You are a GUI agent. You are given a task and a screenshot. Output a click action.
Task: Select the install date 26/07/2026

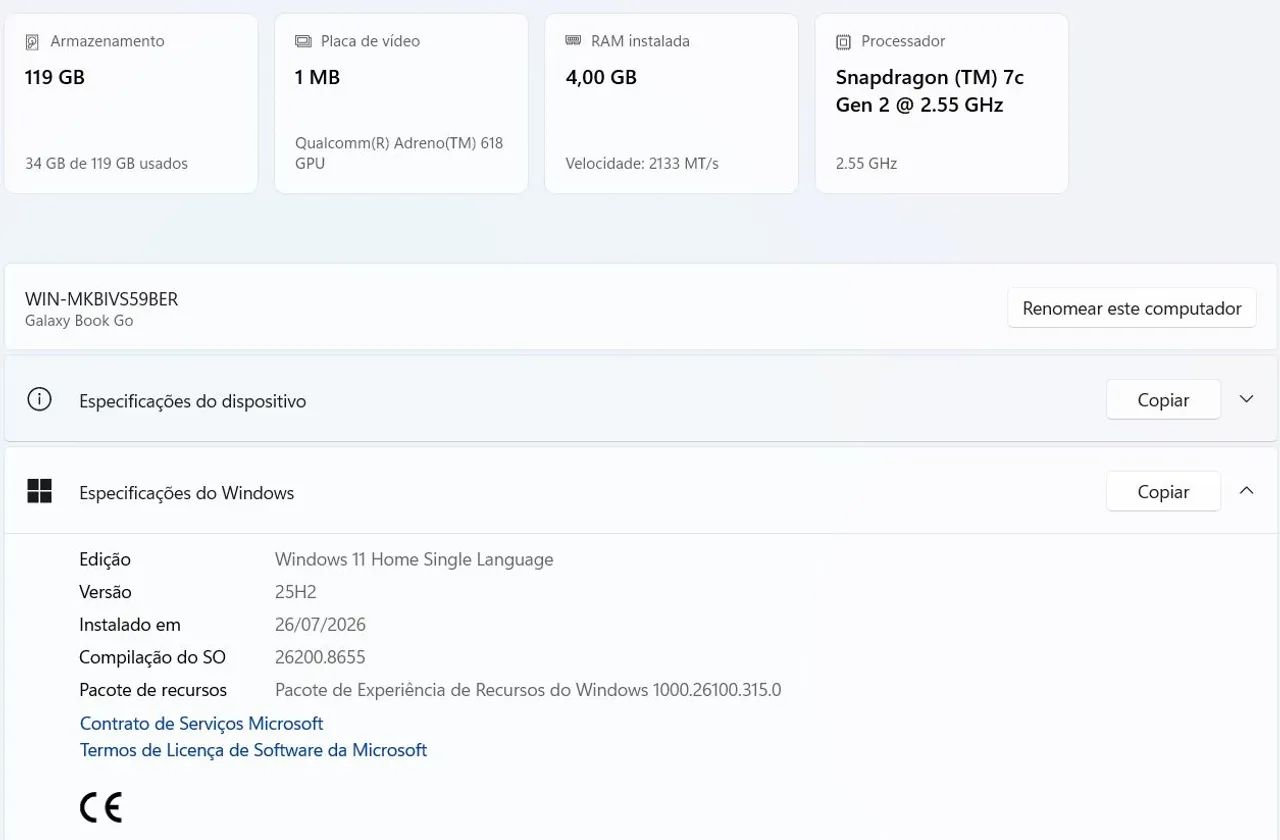[x=320, y=625]
